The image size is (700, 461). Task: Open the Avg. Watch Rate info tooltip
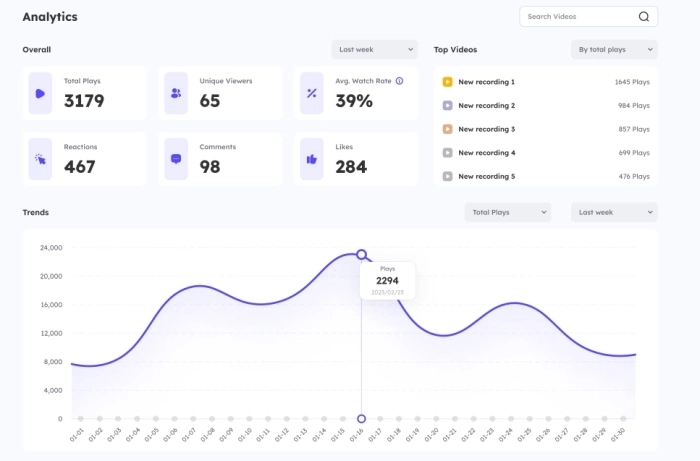[x=399, y=81]
